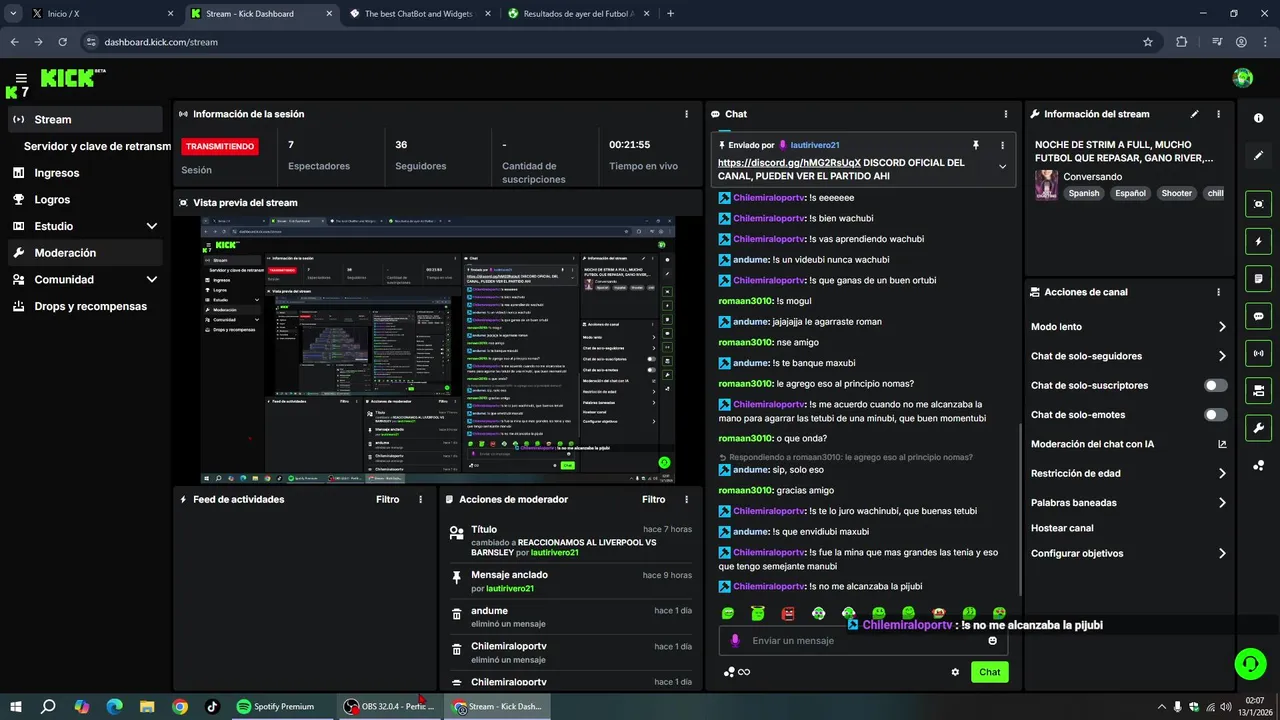The image size is (1280, 720).
Task: Select the wrench icon in the right rail
Action: click(x=1258, y=428)
